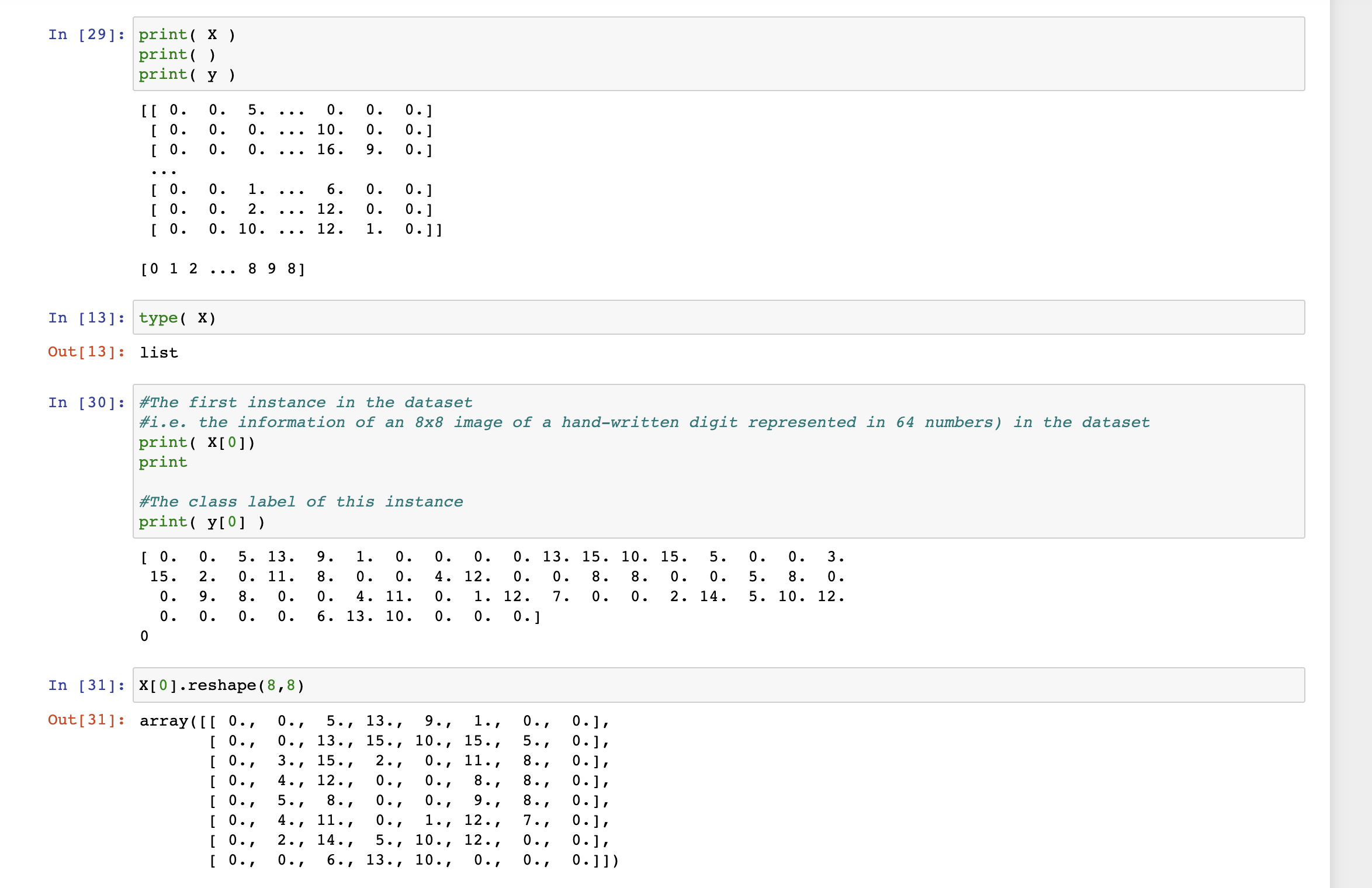The height and width of the screenshot is (888, 1372).
Task: Click the In [13] prompt label
Action: tap(86, 318)
